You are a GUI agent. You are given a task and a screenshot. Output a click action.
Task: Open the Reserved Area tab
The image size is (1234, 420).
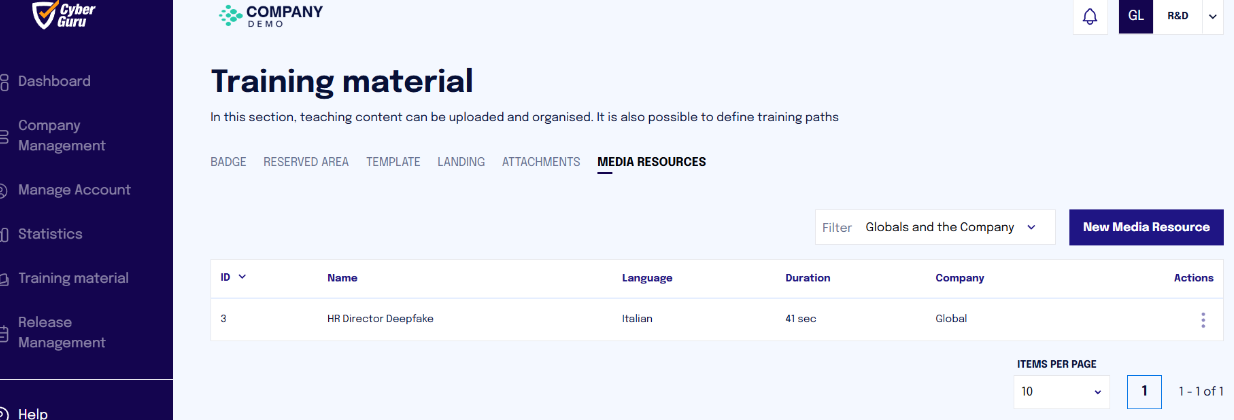pos(306,162)
